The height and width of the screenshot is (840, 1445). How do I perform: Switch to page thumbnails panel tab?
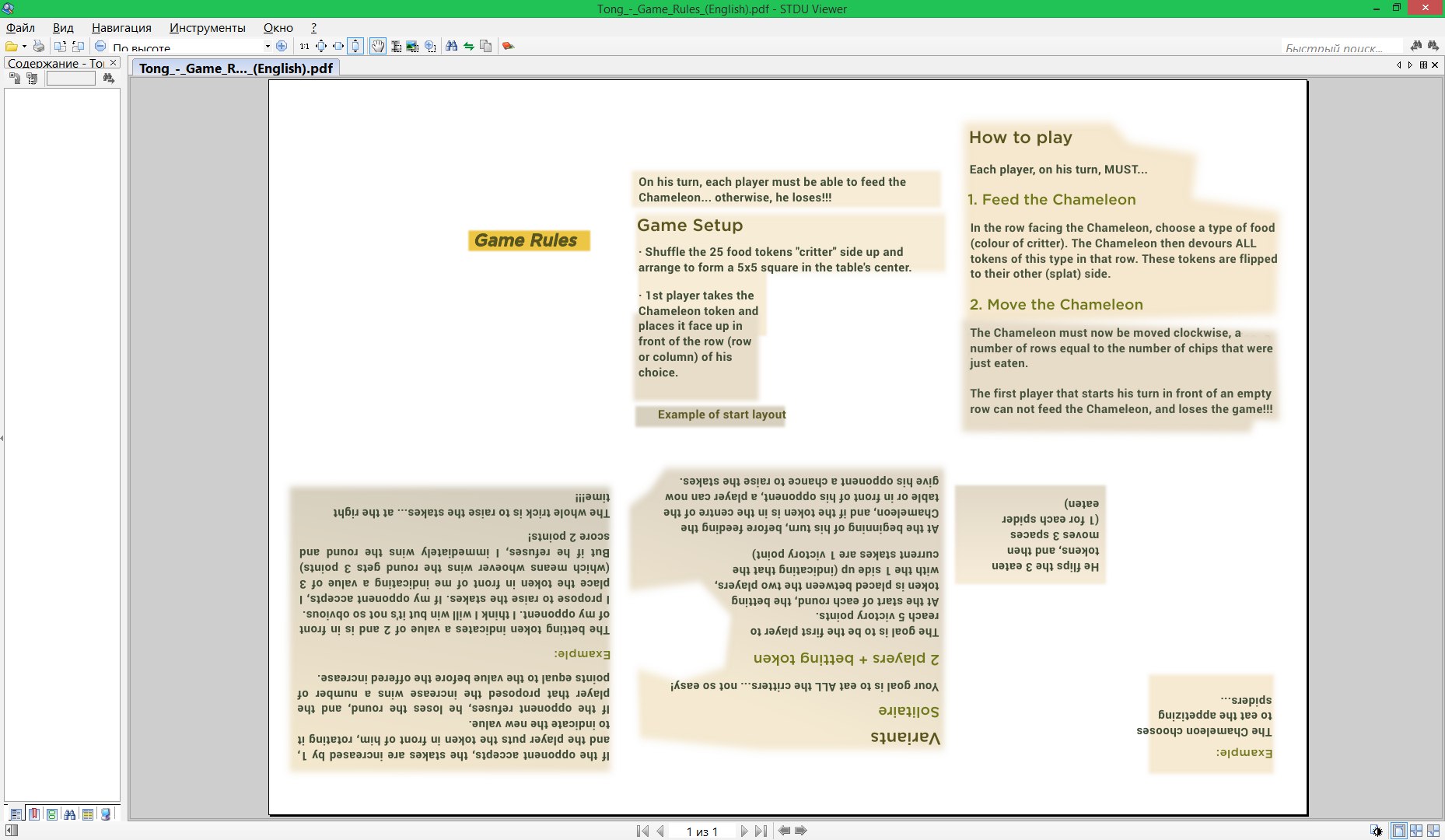[x=52, y=814]
